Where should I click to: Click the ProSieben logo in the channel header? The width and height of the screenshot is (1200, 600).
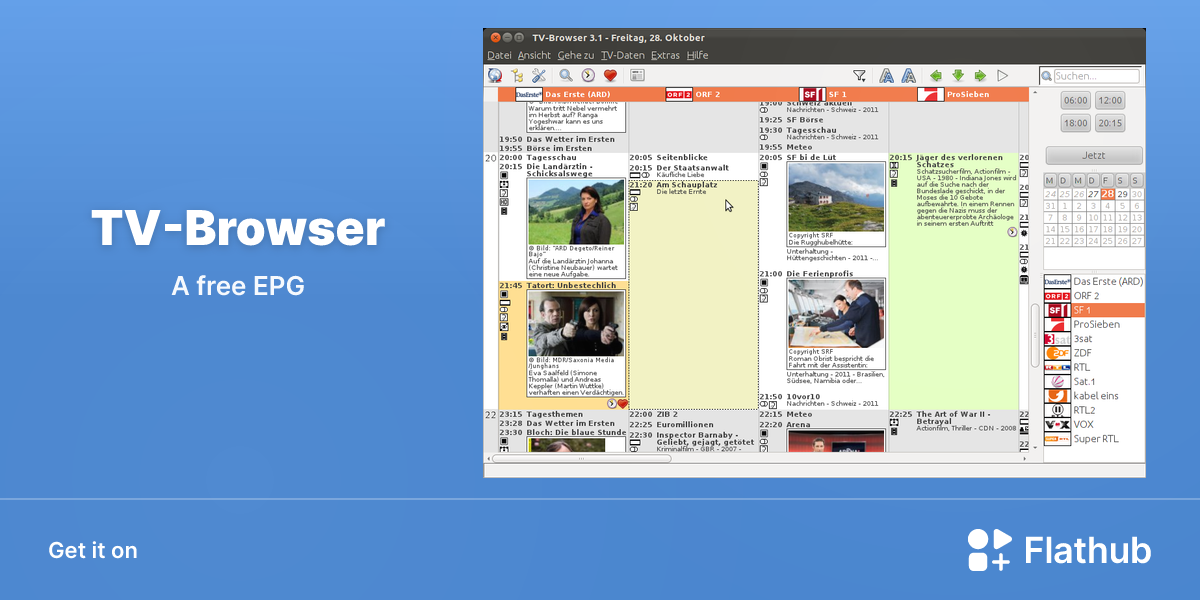(931, 94)
